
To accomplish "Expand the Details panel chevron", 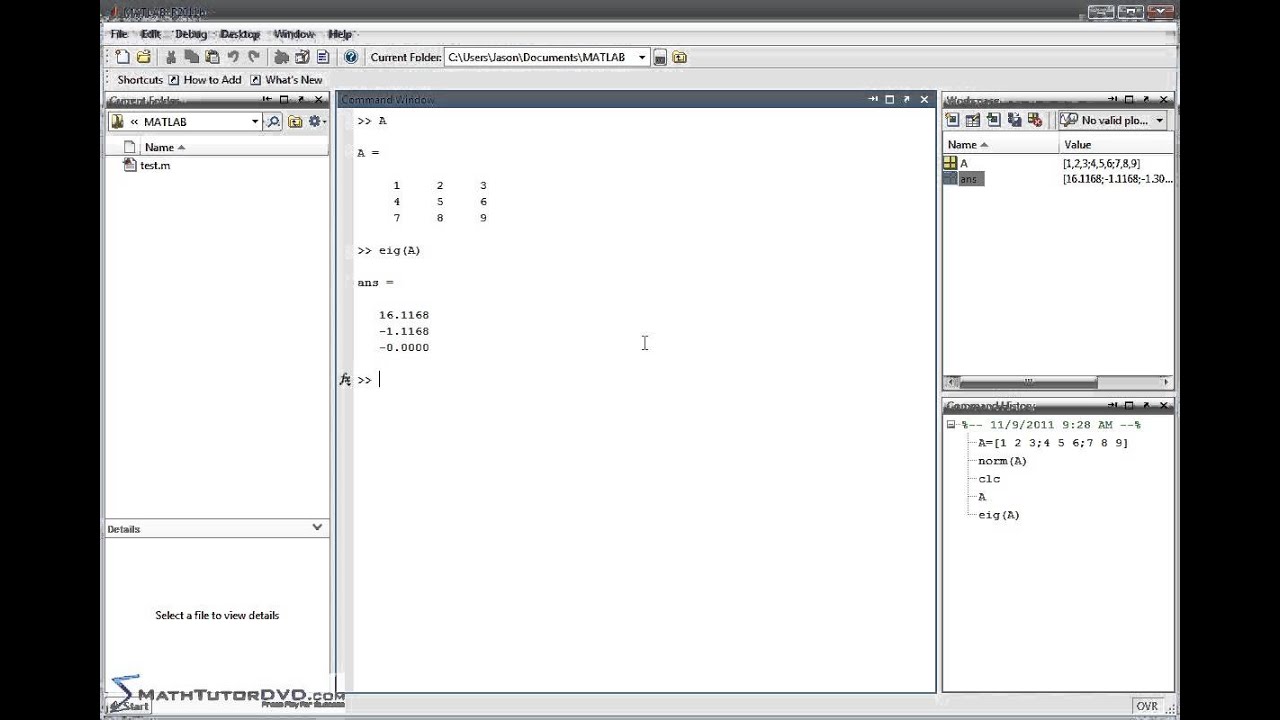I will (x=317, y=527).
